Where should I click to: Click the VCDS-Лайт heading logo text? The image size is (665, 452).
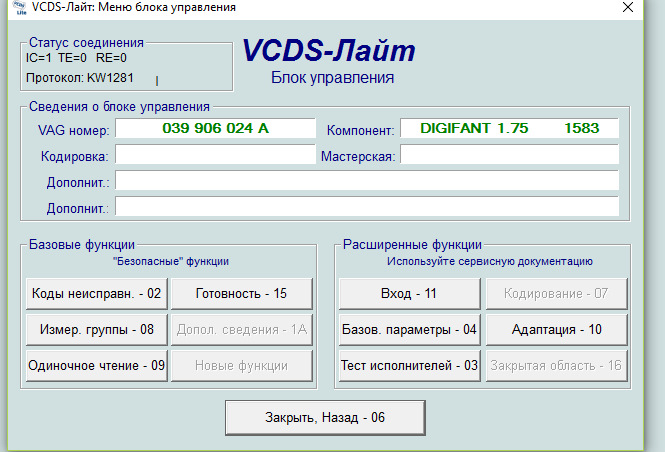tap(329, 51)
